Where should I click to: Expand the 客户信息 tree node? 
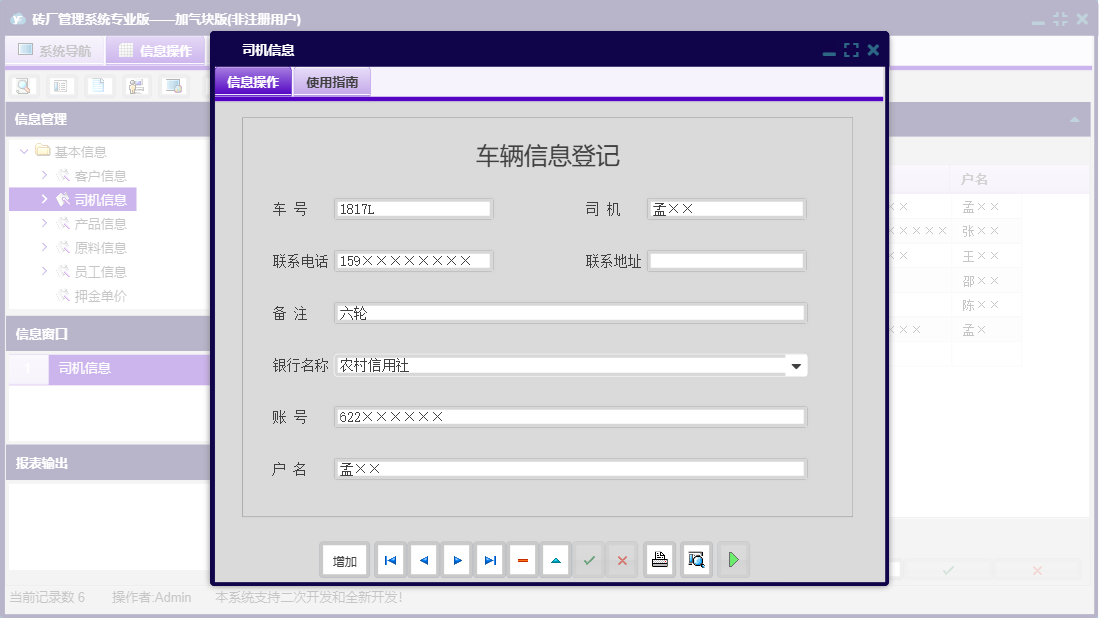click(x=43, y=175)
